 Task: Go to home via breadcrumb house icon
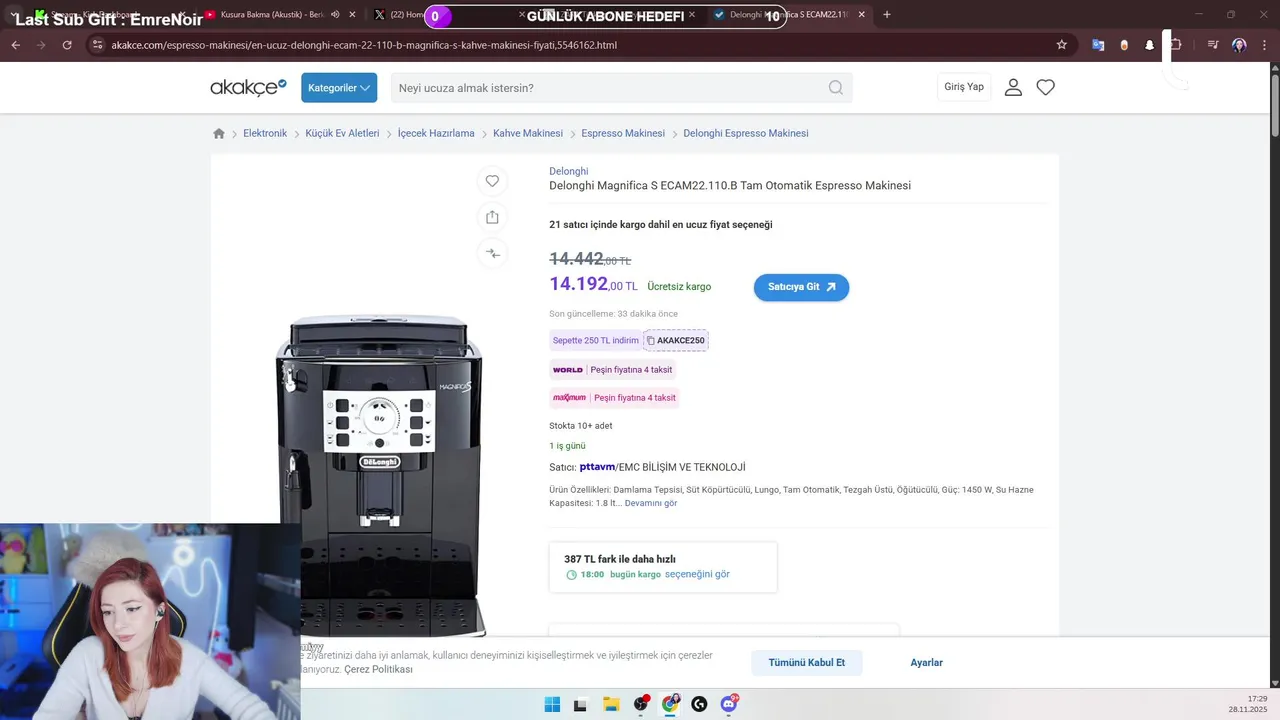[x=219, y=133]
